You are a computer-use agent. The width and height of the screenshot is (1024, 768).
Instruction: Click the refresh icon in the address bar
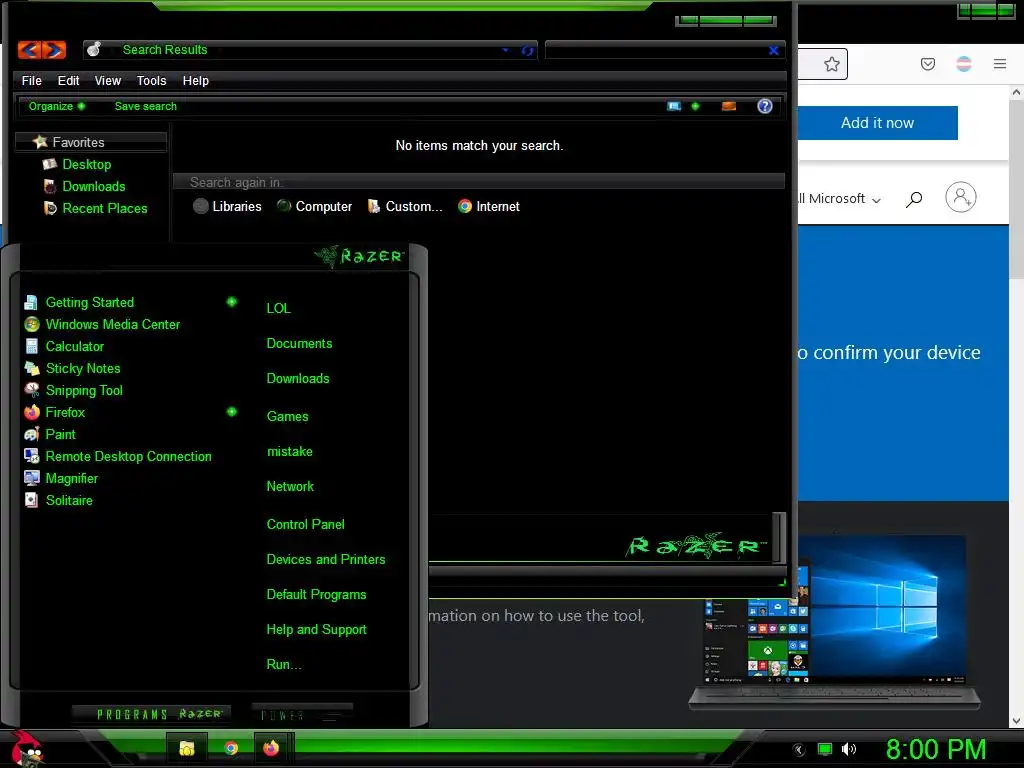tap(527, 50)
